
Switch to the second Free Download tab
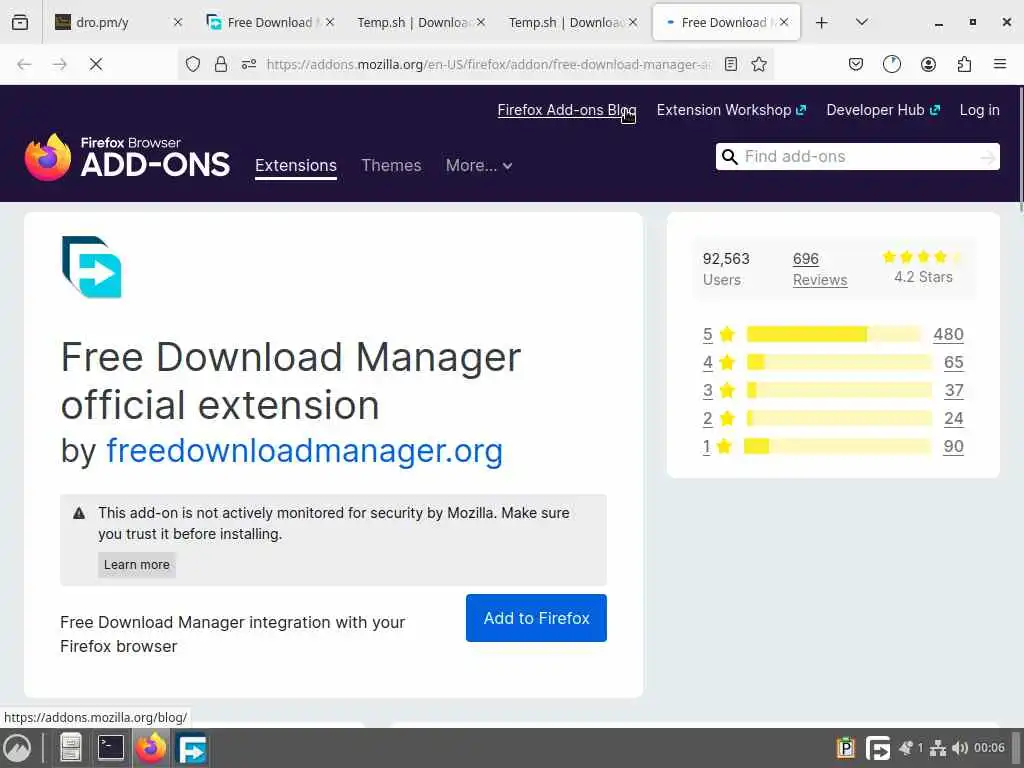(726, 22)
